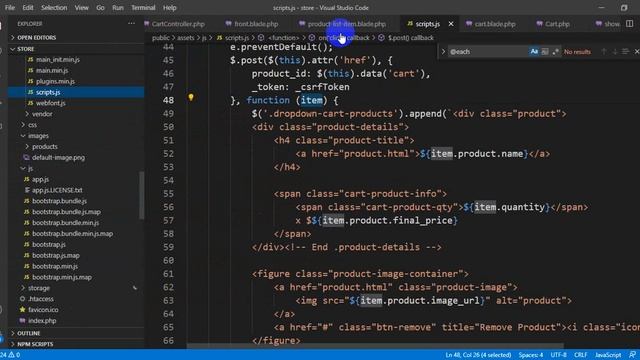
Task: Open bootstrap.bundle.js.map file
Action: (67, 212)
